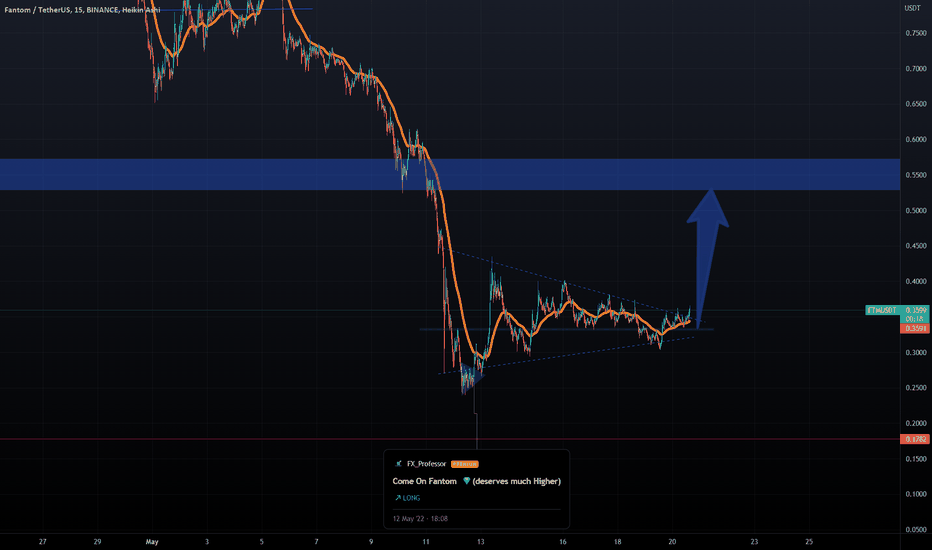Click the 0.6000 price axis label
932x550 pixels.
(916, 140)
